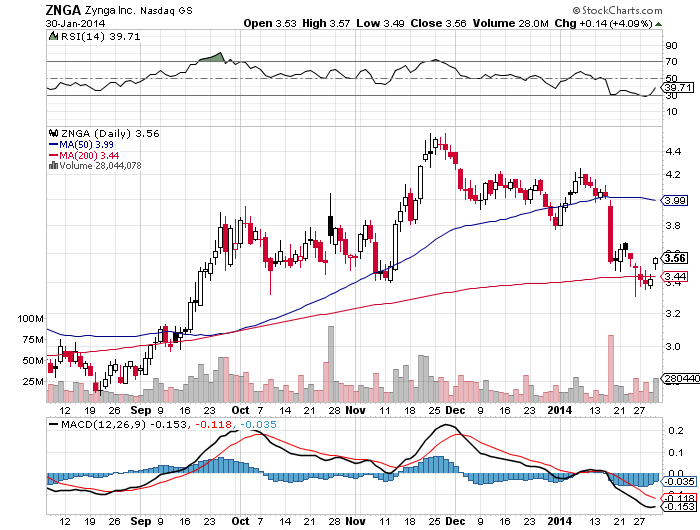Image resolution: width=700 pixels, height=530 pixels.
Task: Click the Chg +0.14 (+4.09%) value
Action: [603, 23]
